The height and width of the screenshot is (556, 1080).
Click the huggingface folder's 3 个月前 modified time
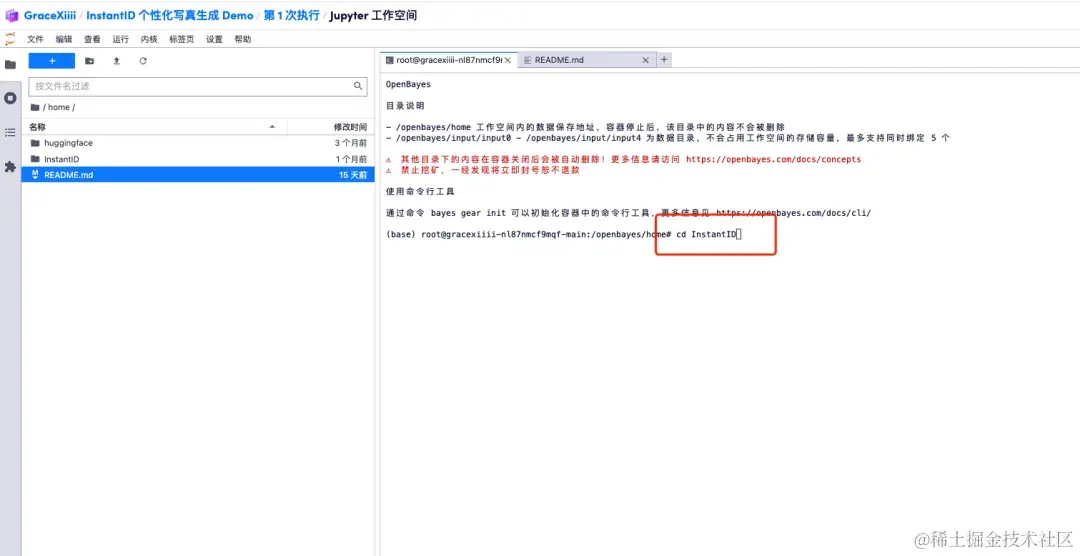click(351, 143)
